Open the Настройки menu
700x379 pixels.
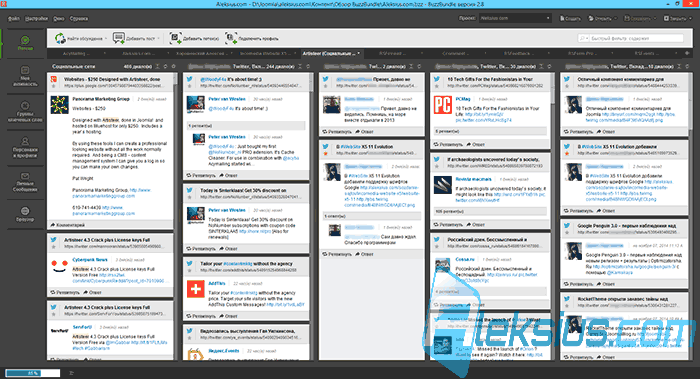coord(37,19)
